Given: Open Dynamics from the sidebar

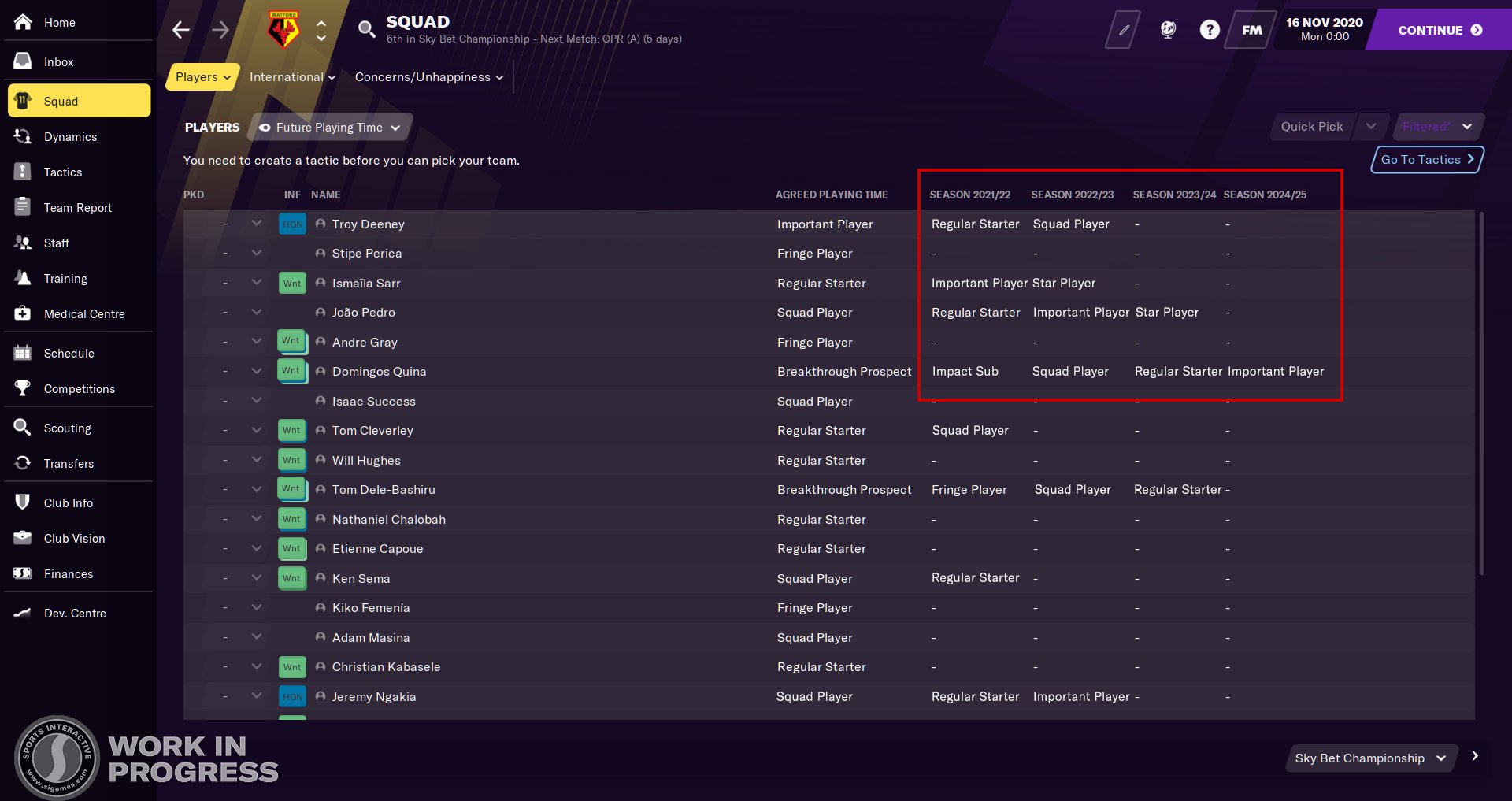Looking at the screenshot, I should [x=70, y=136].
